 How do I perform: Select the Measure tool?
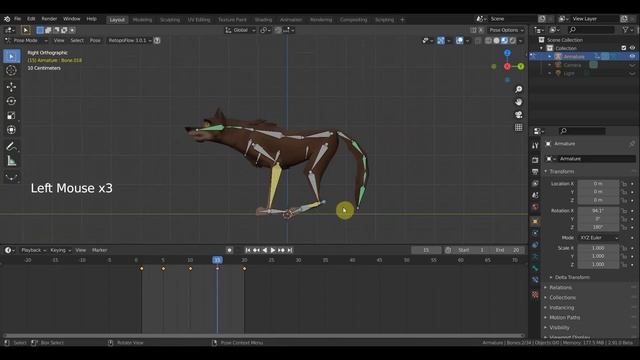click(11, 161)
